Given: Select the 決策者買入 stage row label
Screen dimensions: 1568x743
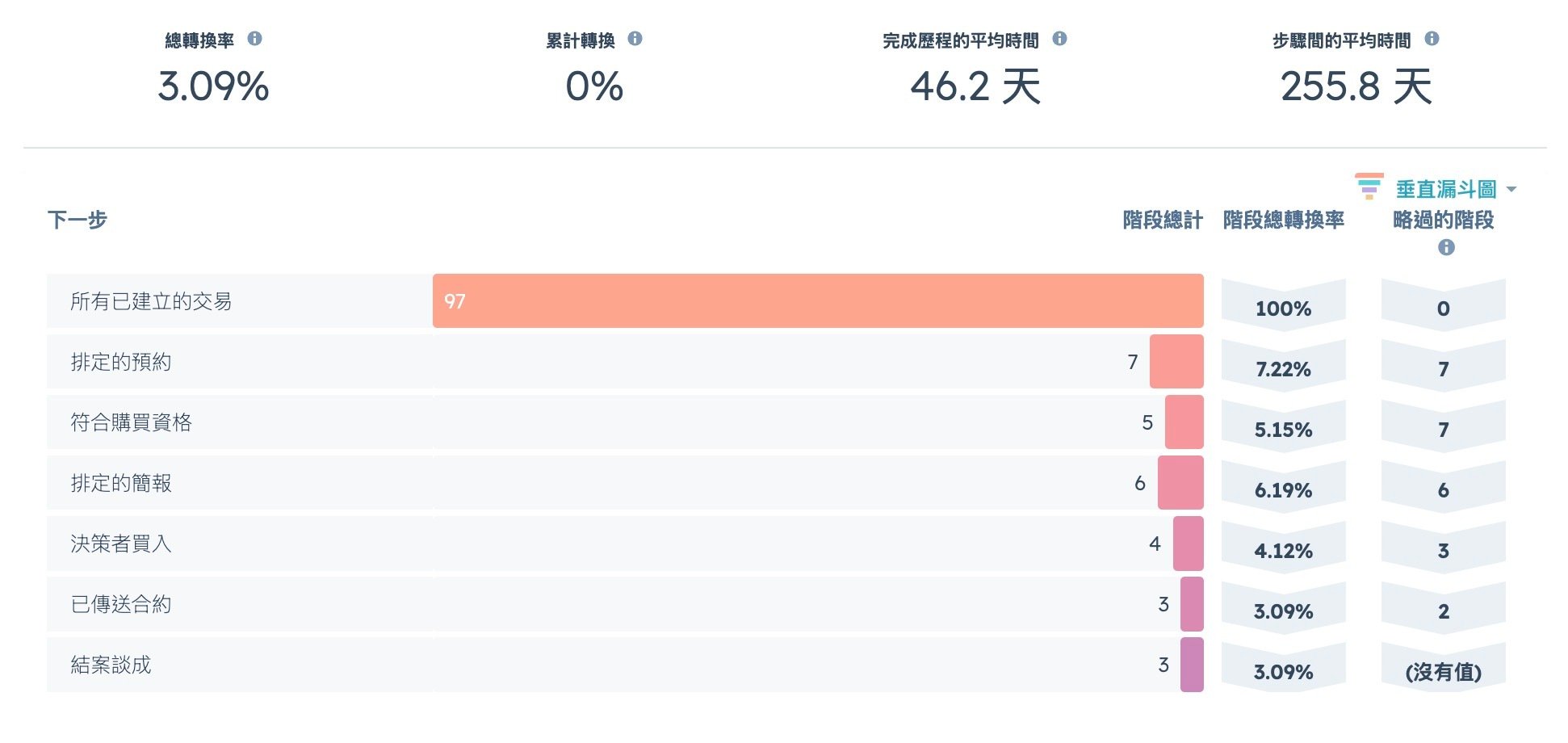Looking at the screenshot, I should point(121,544).
